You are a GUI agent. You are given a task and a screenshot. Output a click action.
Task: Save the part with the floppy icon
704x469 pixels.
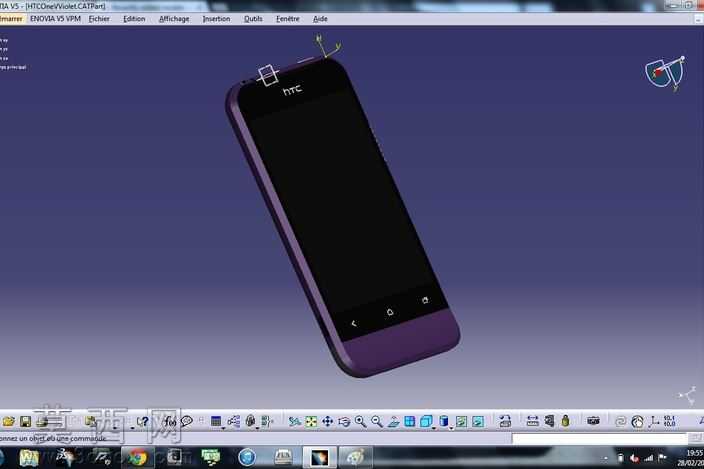pos(25,421)
